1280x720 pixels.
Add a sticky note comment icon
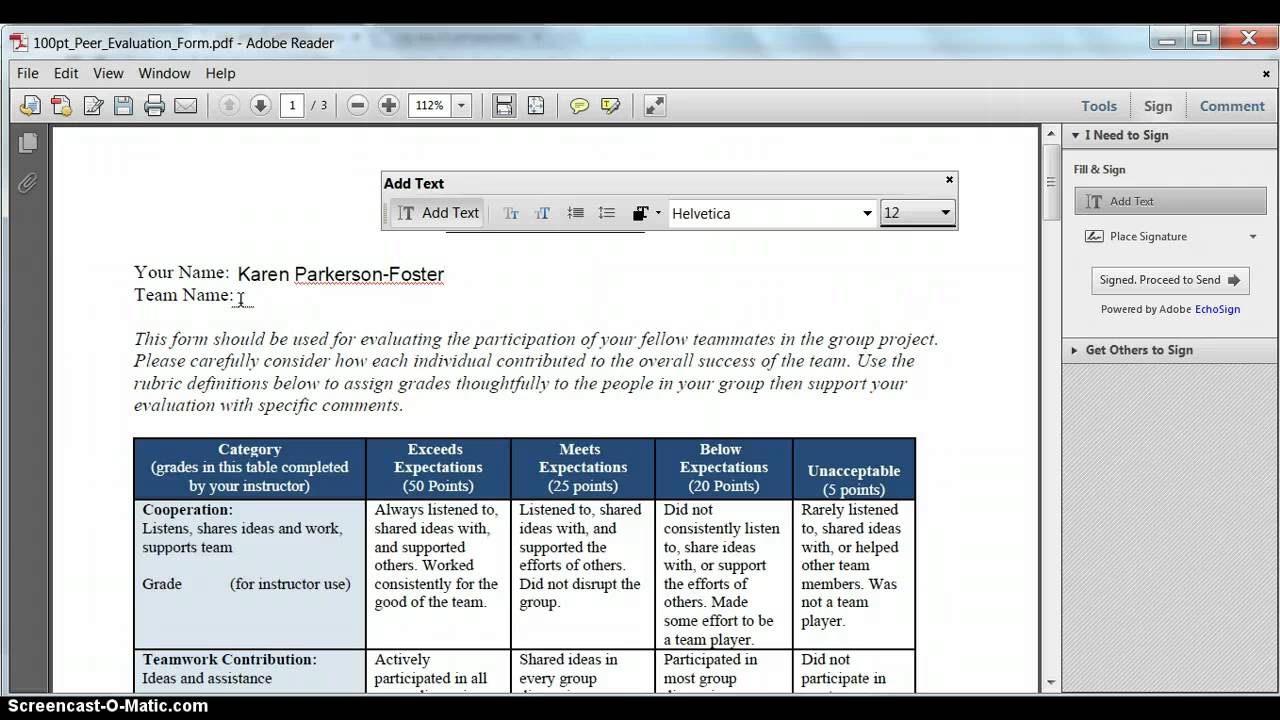pyautogui.click(x=579, y=105)
